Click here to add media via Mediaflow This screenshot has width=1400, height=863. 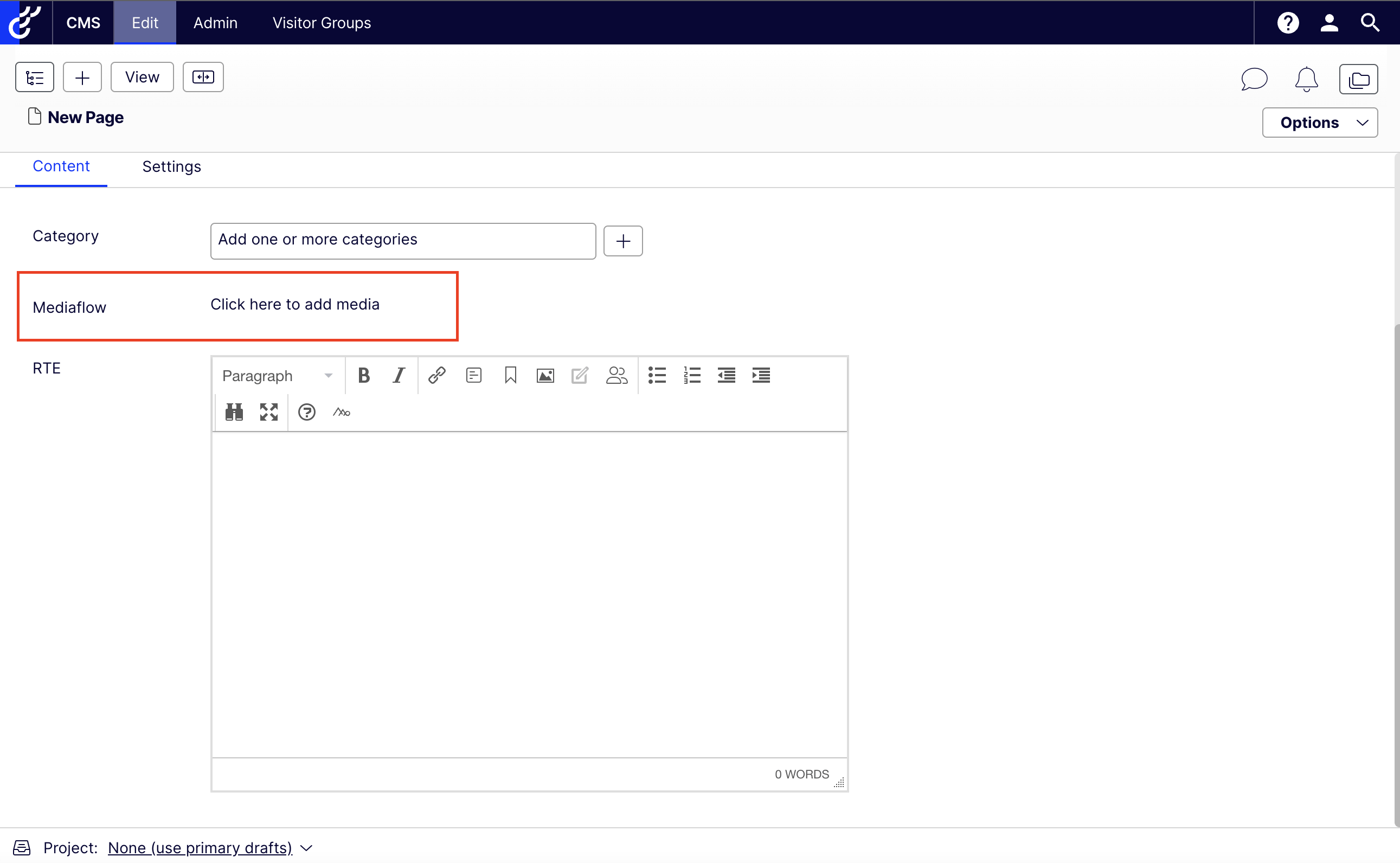(294, 304)
